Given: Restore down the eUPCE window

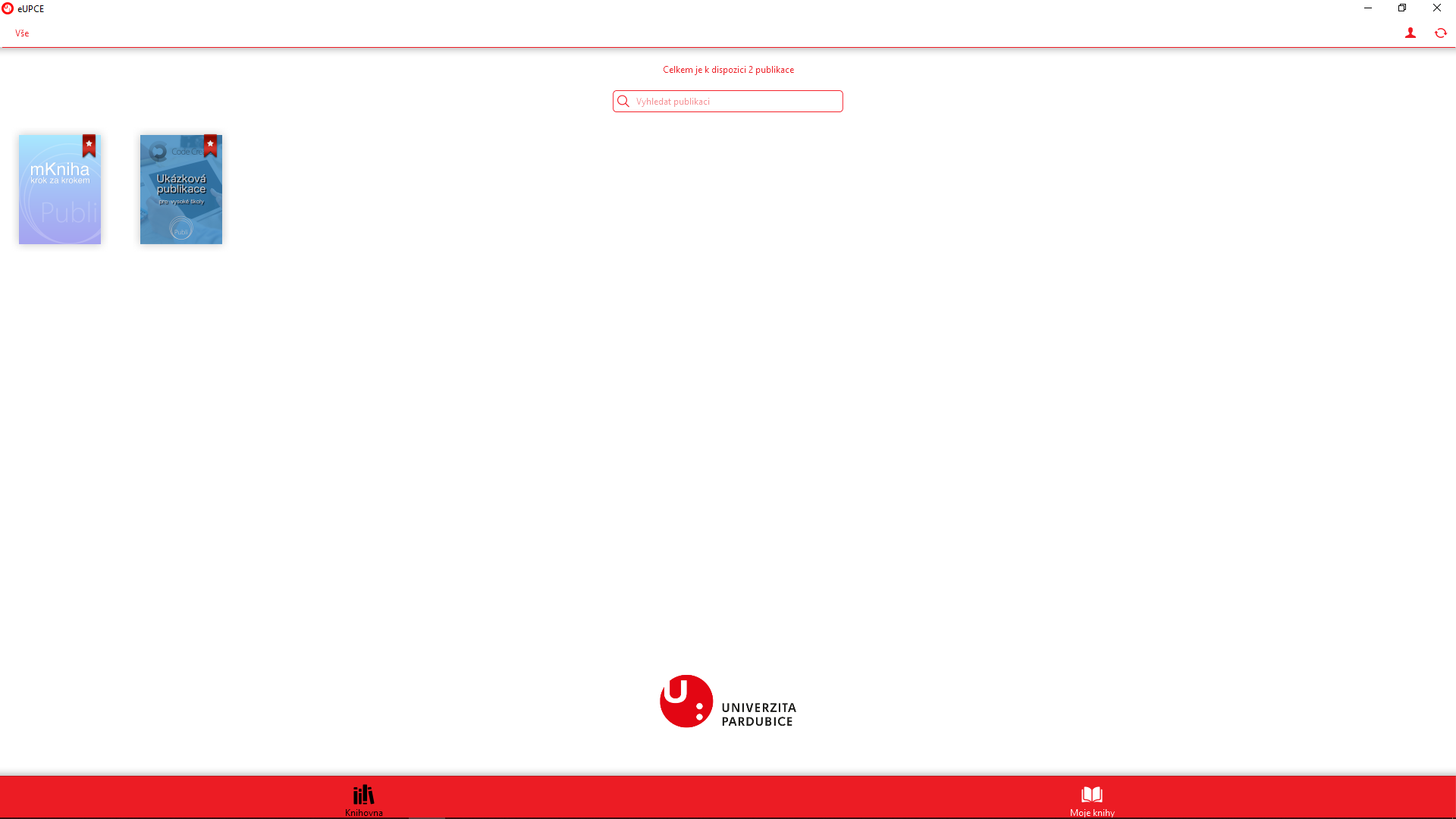Looking at the screenshot, I should click(1401, 8).
